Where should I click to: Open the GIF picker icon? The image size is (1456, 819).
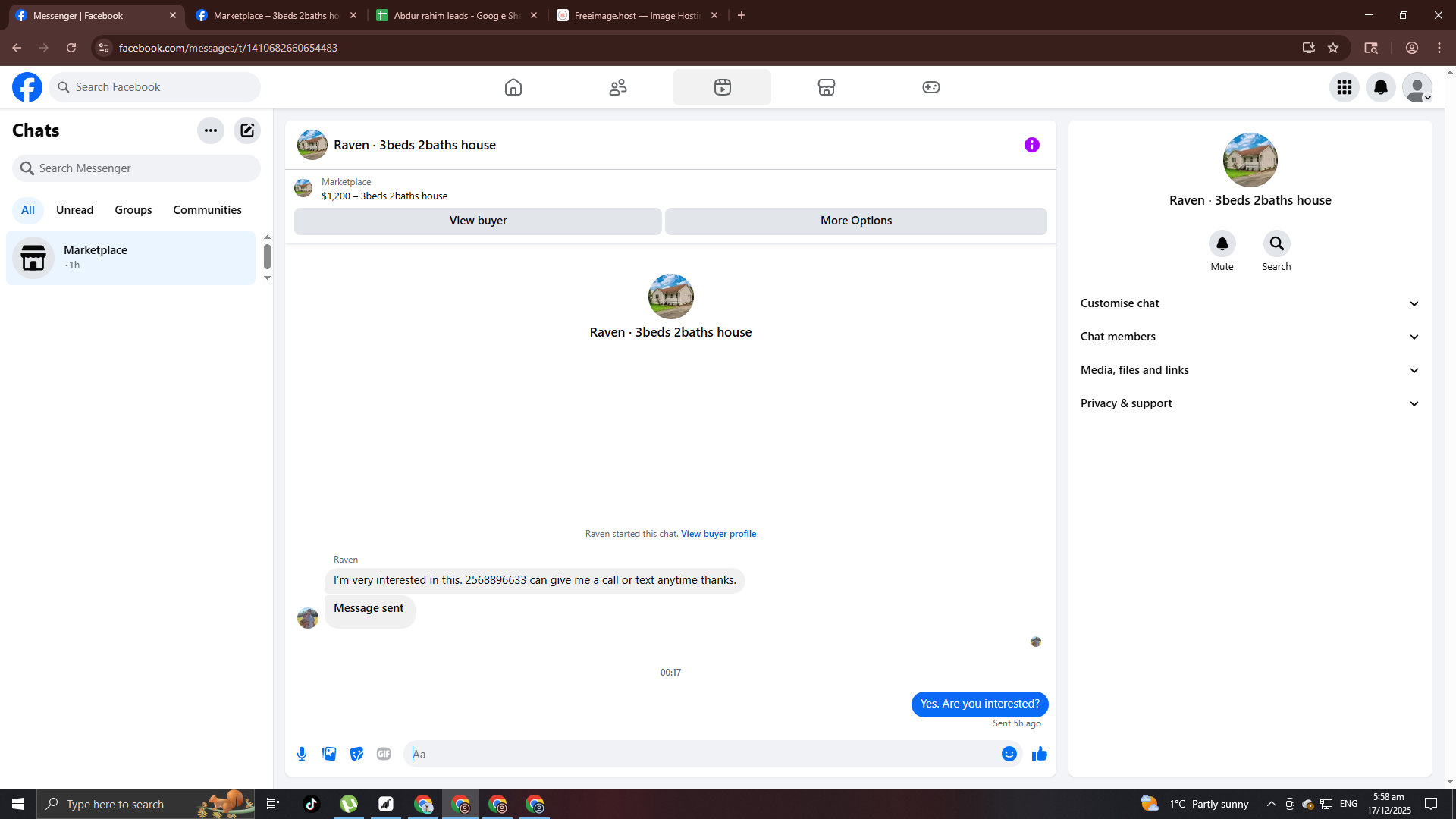pyautogui.click(x=384, y=754)
